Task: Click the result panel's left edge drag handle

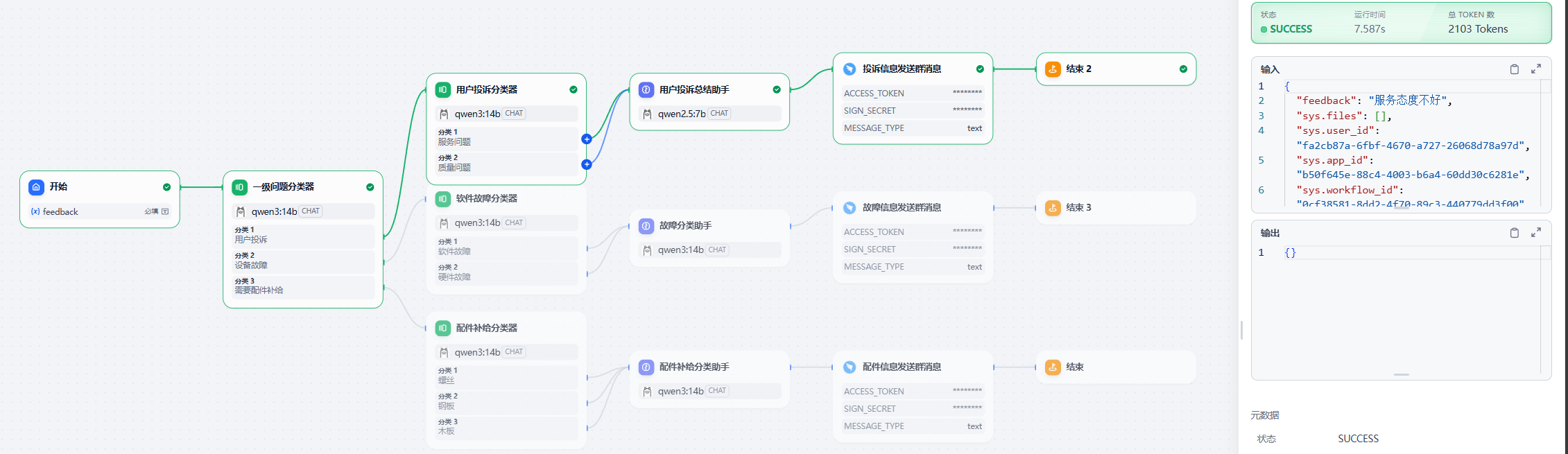Action: click(x=1242, y=331)
